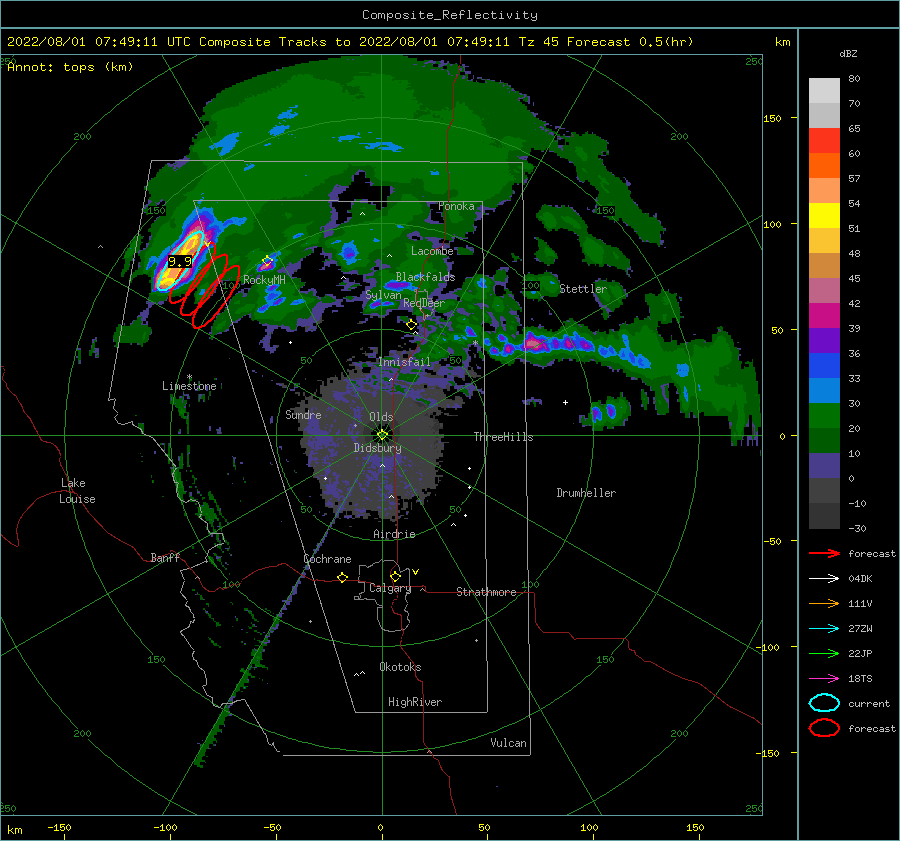Click the RedDeer city label
Image resolution: width=900 pixels, height=841 pixels.
coord(424,303)
